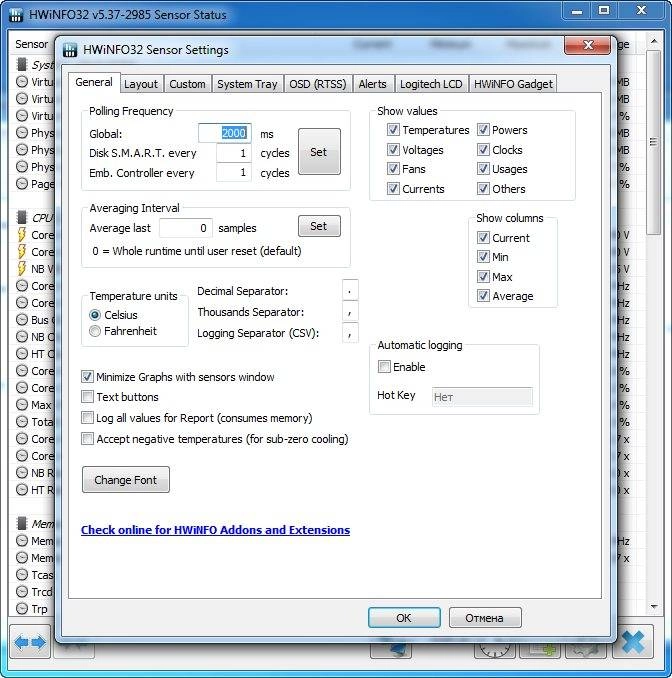
Task: Click the Trcd sensor row icon
Action: pyautogui.click(x=22, y=592)
